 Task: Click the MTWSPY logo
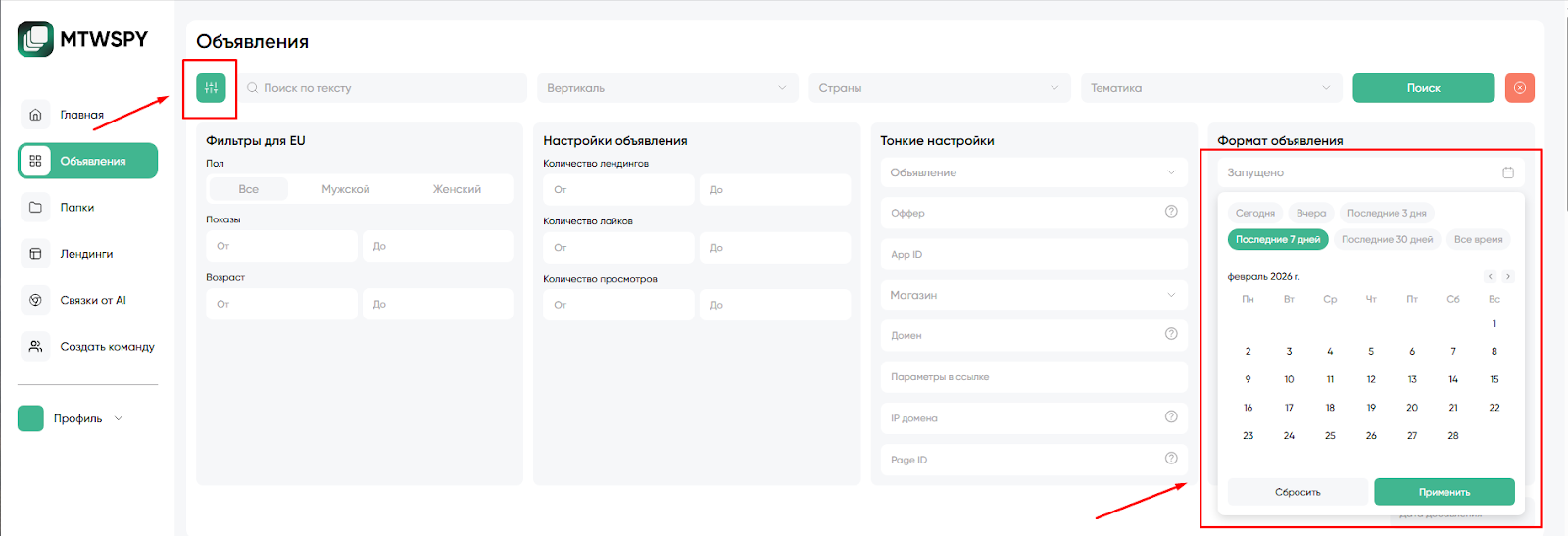point(83,39)
